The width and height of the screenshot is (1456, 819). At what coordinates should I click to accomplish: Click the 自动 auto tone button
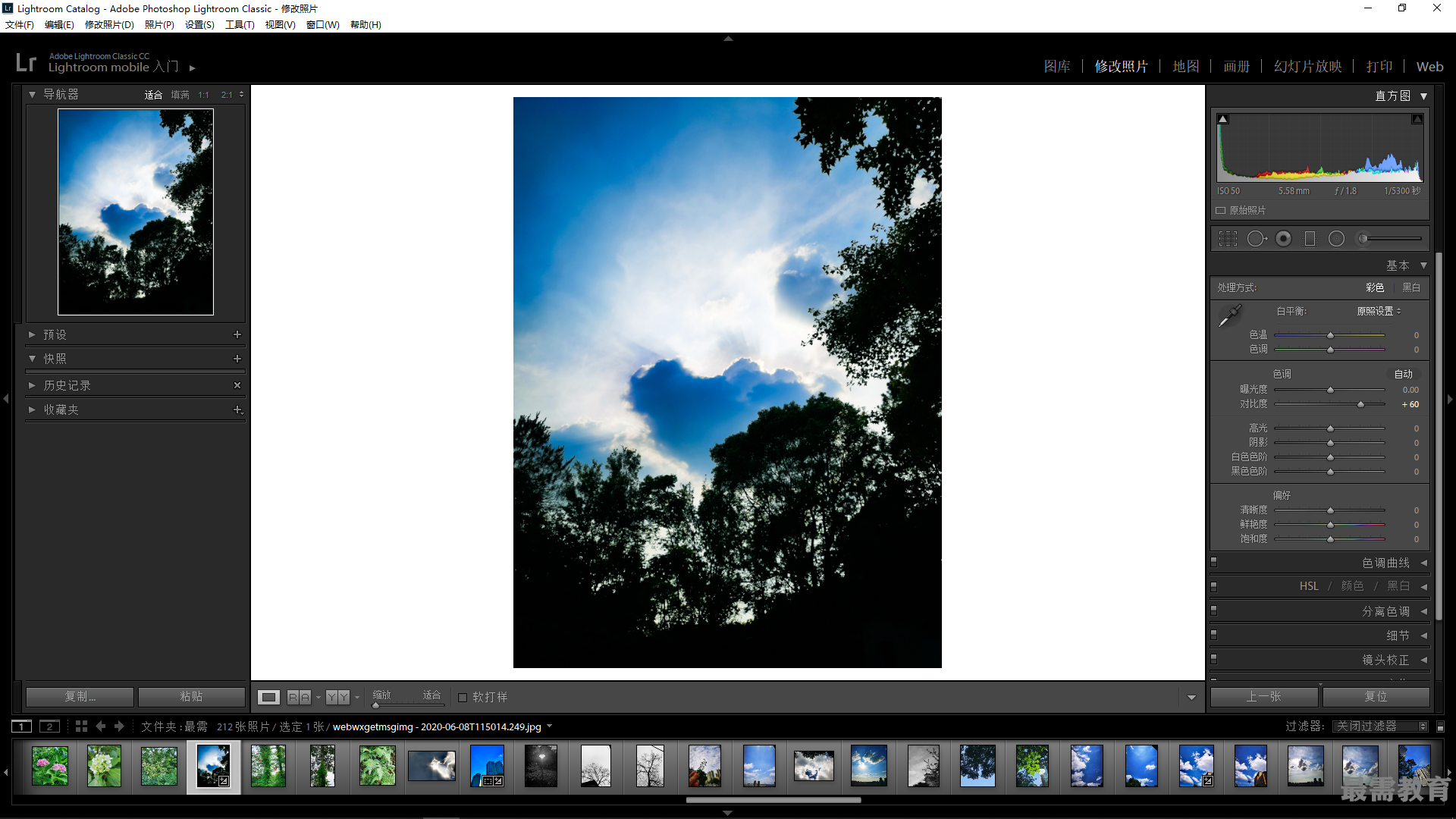(x=1404, y=374)
